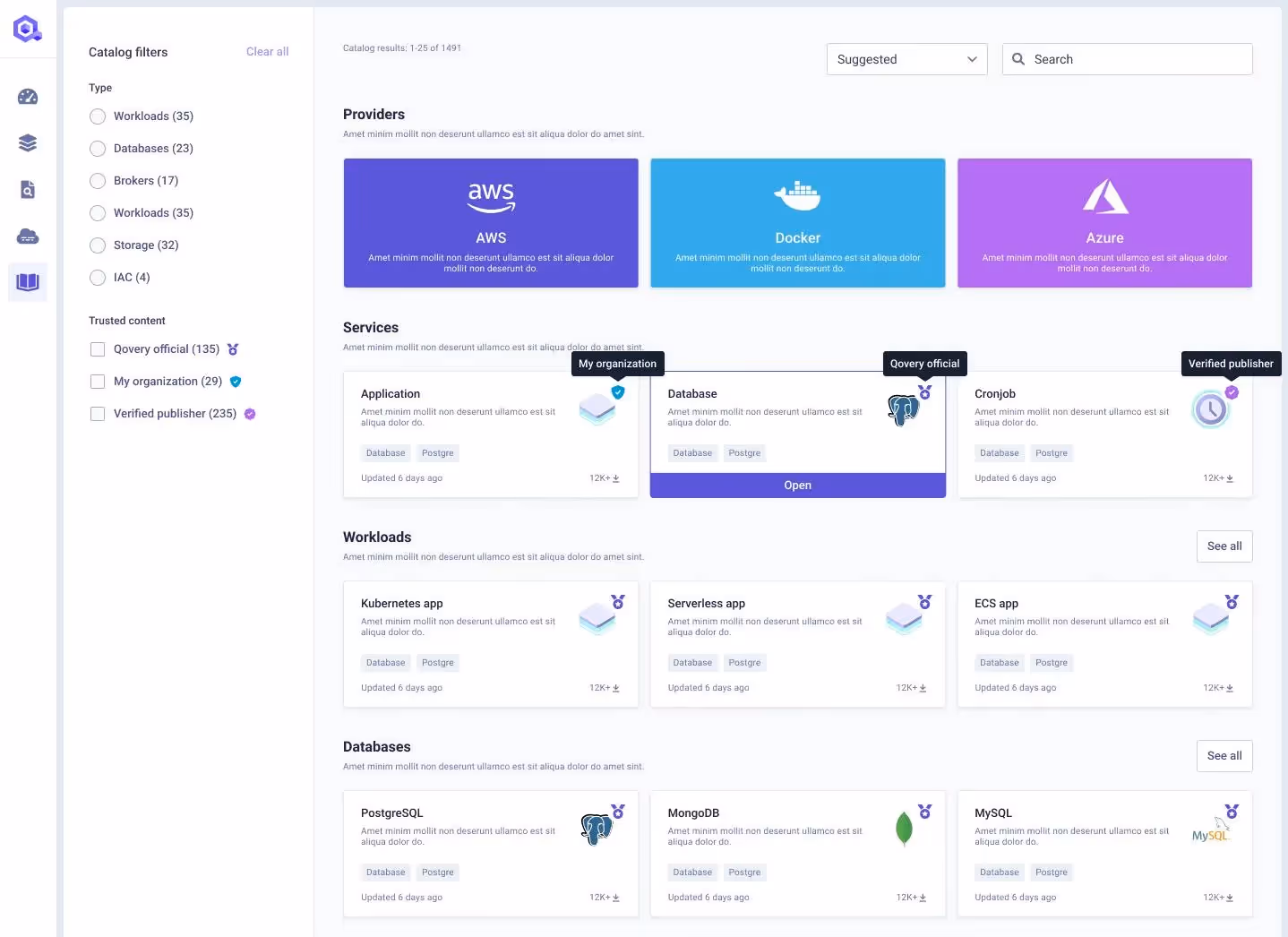Viewport: 1288px width, 937px height.
Task: Open the Suggested sort dropdown
Action: point(906,59)
